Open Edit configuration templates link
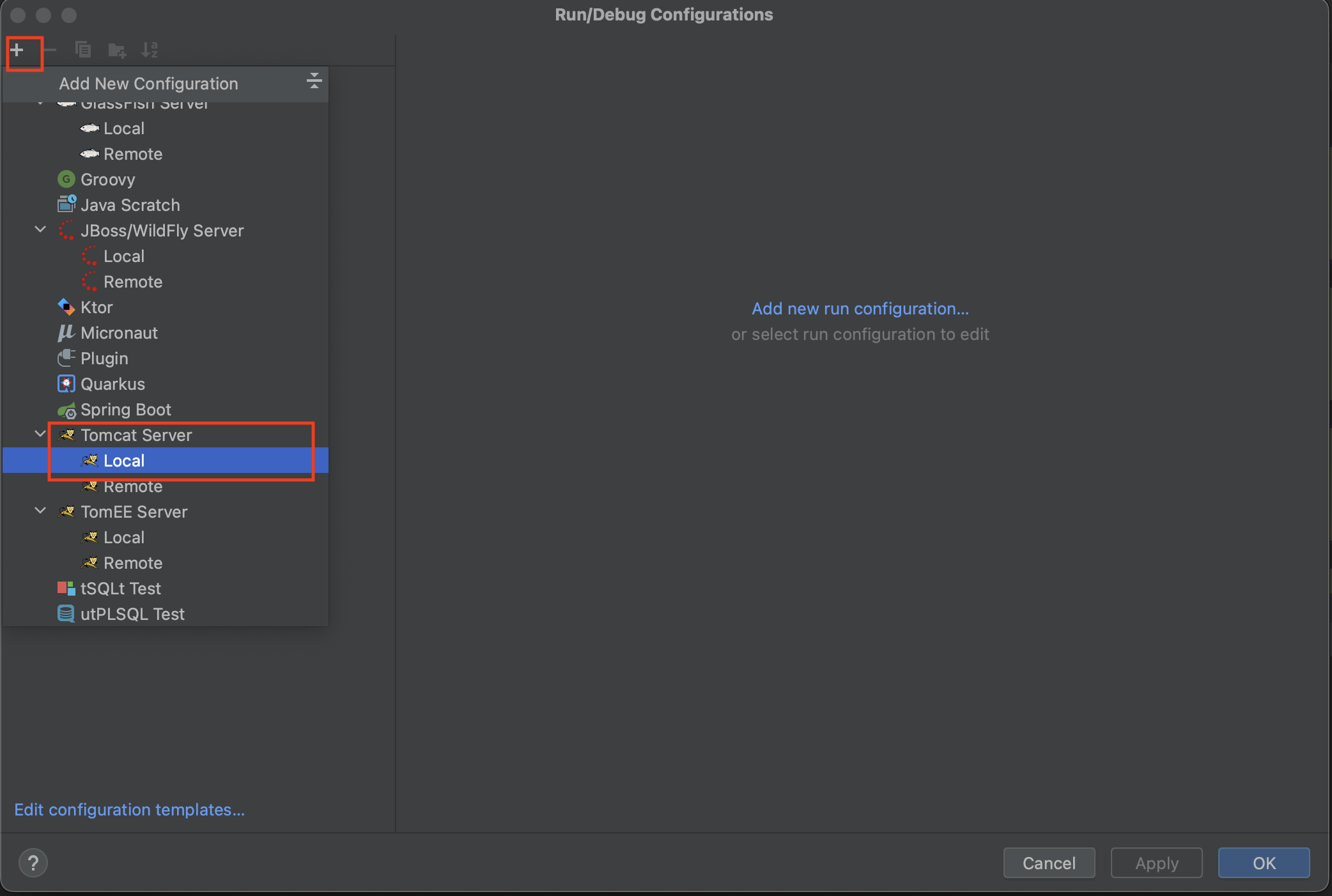The height and width of the screenshot is (896, 1332). point(130,810)
